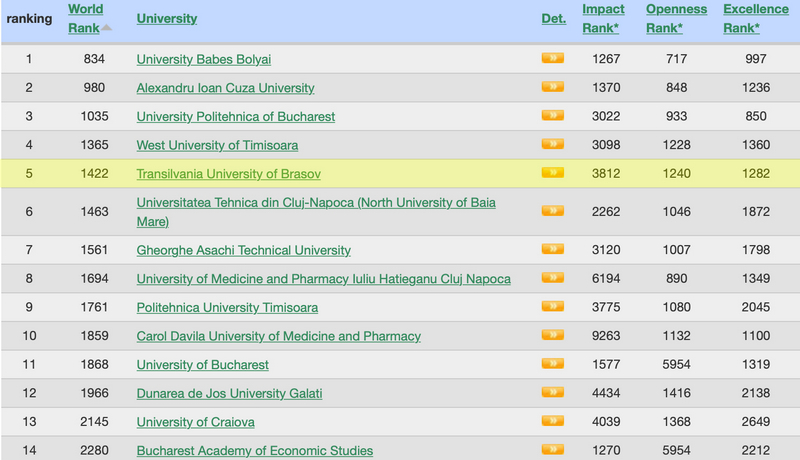Screen dimensions: 800x460
Task: Open details icon for University Politehnica of Bucharest
Action: pyautogui.click(x=552, y=116)
